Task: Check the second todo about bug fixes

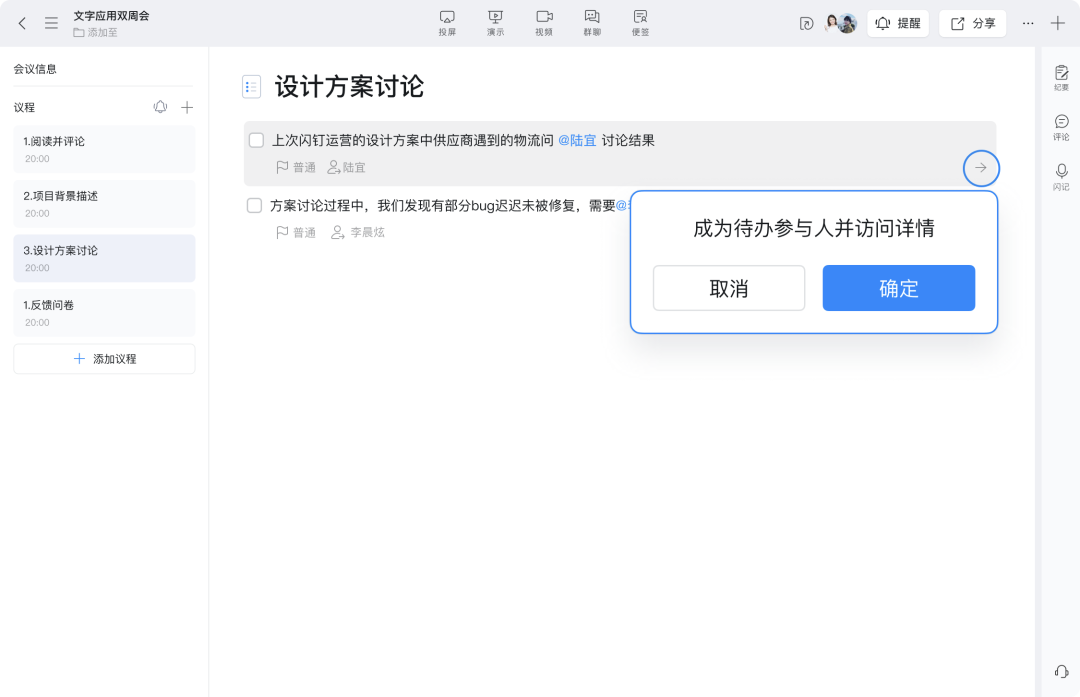Action: 255,206
